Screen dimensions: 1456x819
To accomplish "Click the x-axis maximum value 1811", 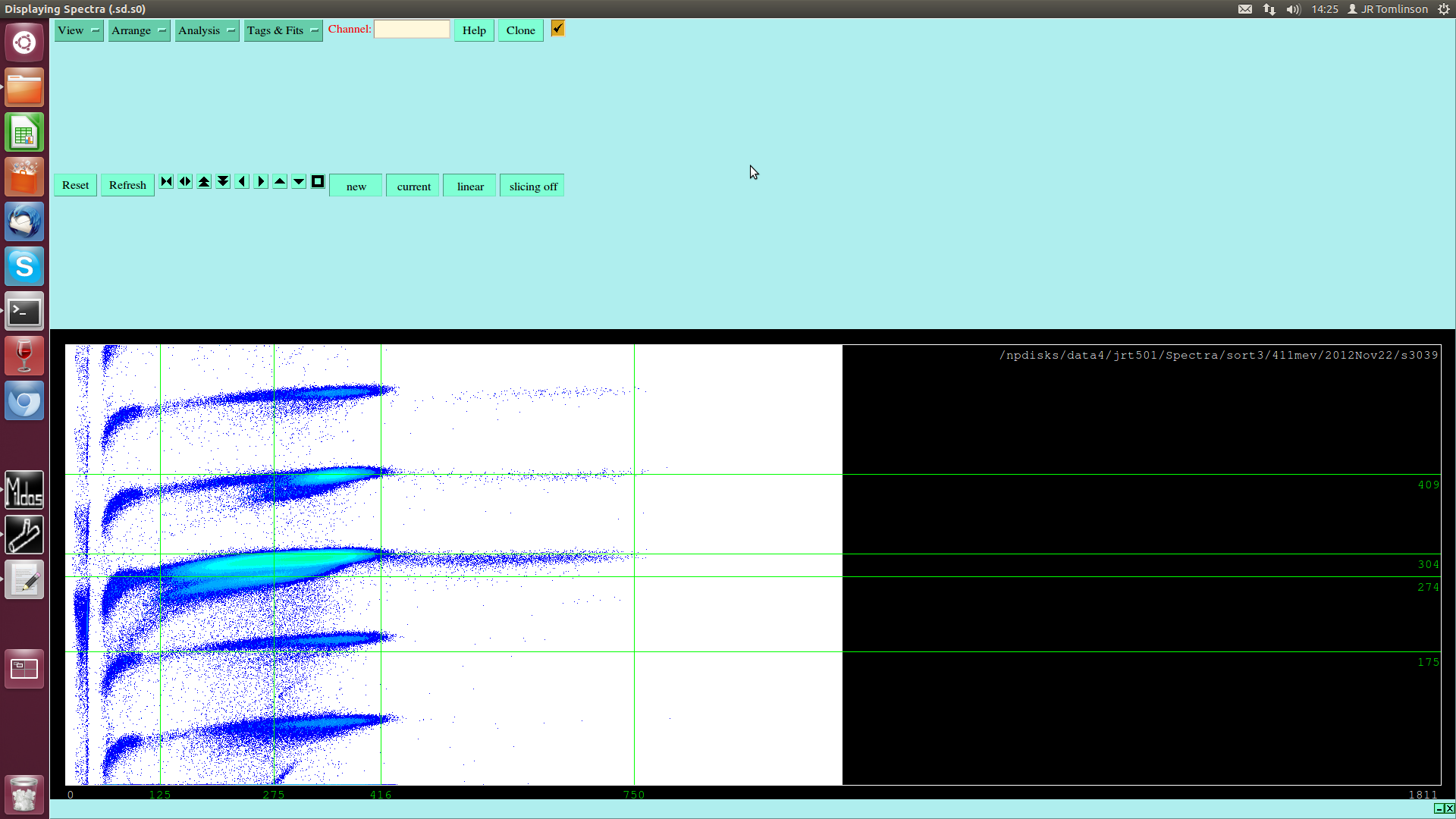I will point(1423,795).
